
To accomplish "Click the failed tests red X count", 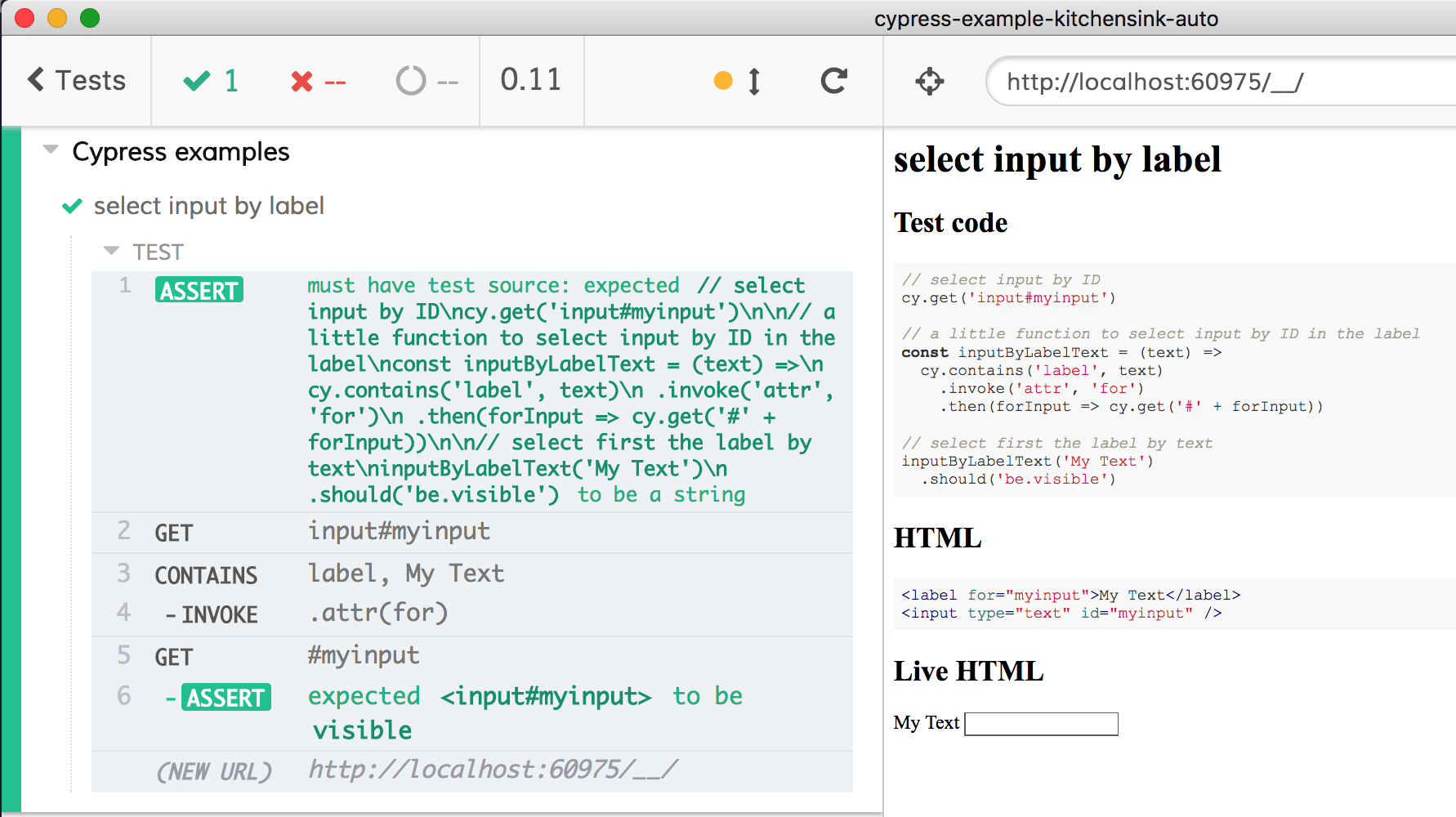I will point(318,81).
